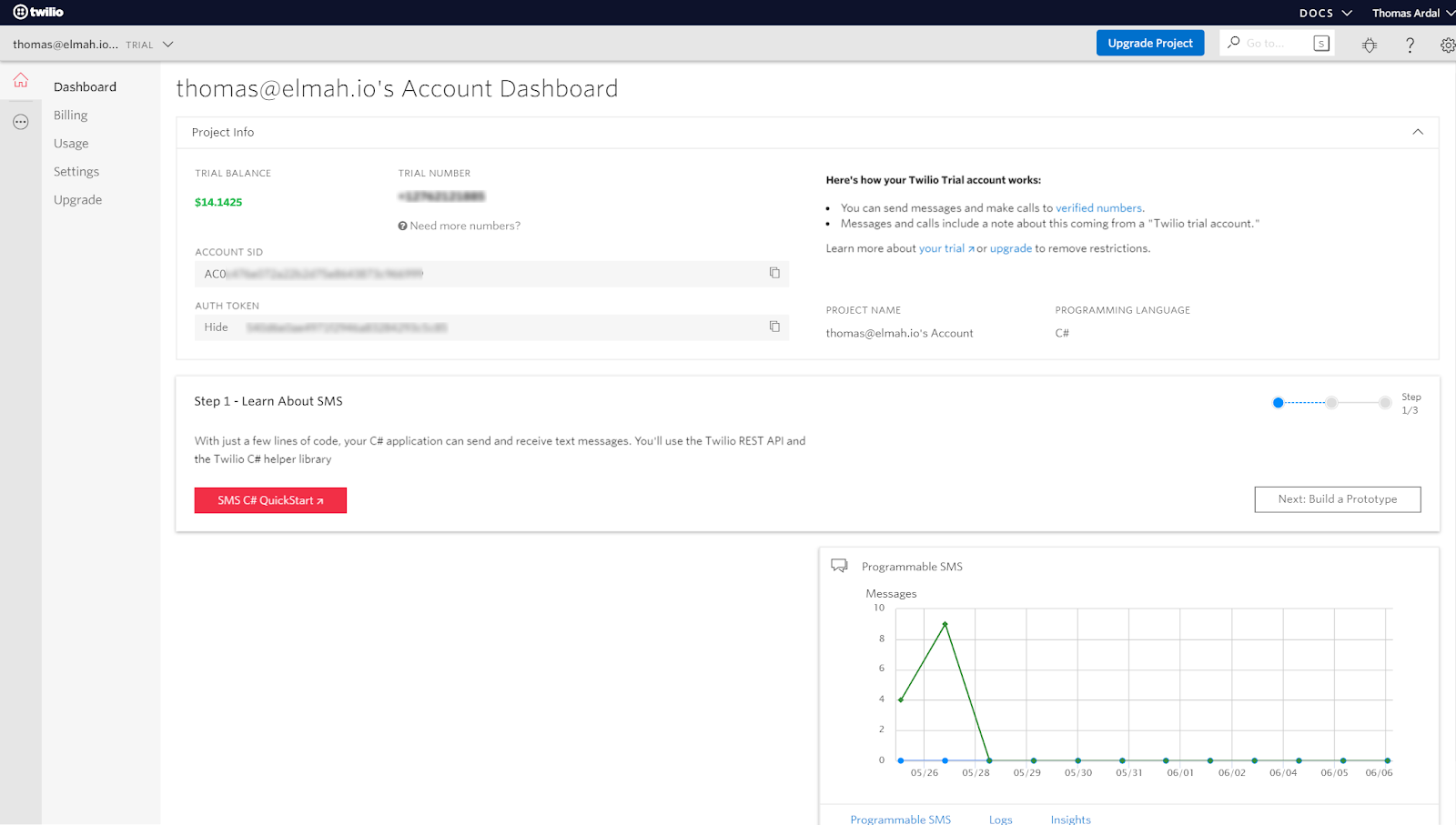Open the Logs link under chart
The image size is (1456, 825).
click(1001, 819)
